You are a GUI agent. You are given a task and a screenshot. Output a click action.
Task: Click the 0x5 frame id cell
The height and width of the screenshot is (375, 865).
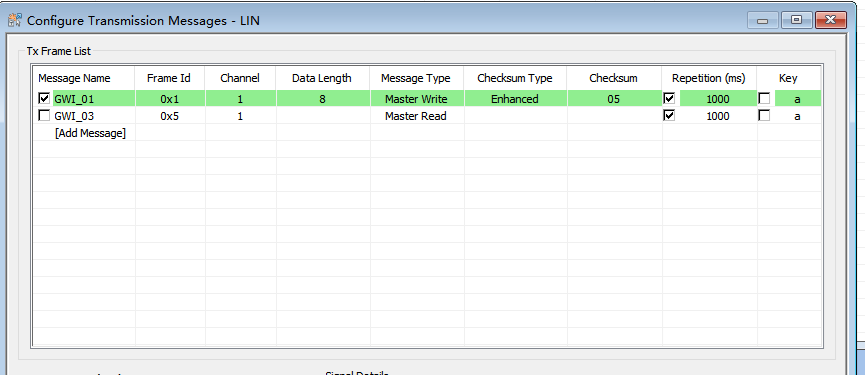coord(170,116)
